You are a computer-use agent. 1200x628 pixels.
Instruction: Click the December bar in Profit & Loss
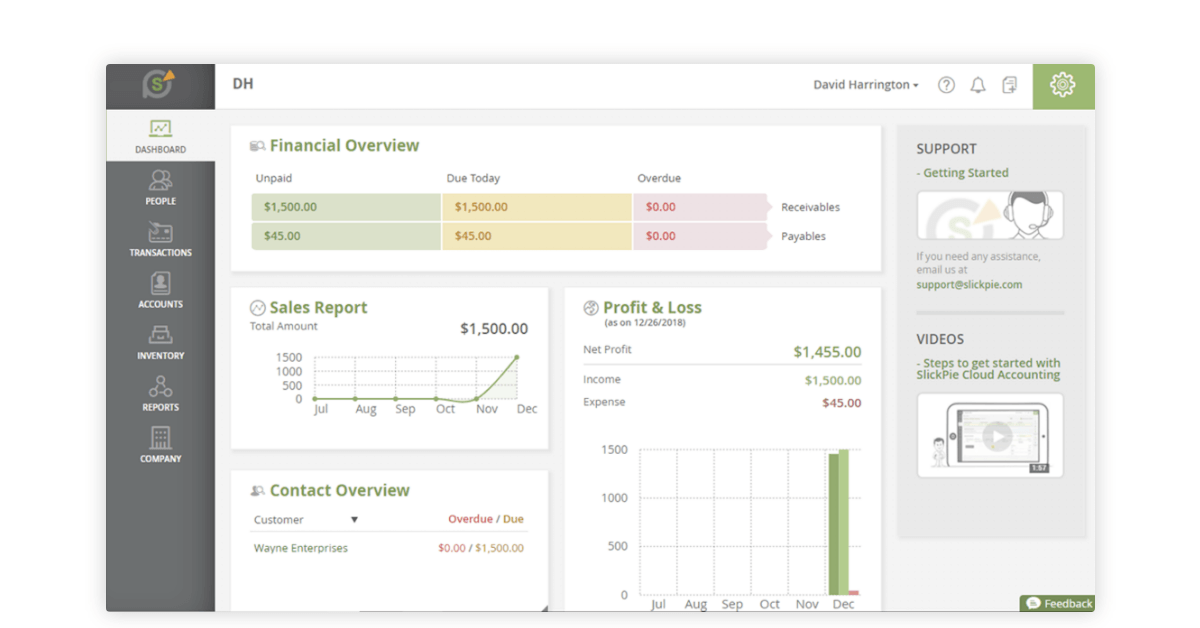point(838,520)
